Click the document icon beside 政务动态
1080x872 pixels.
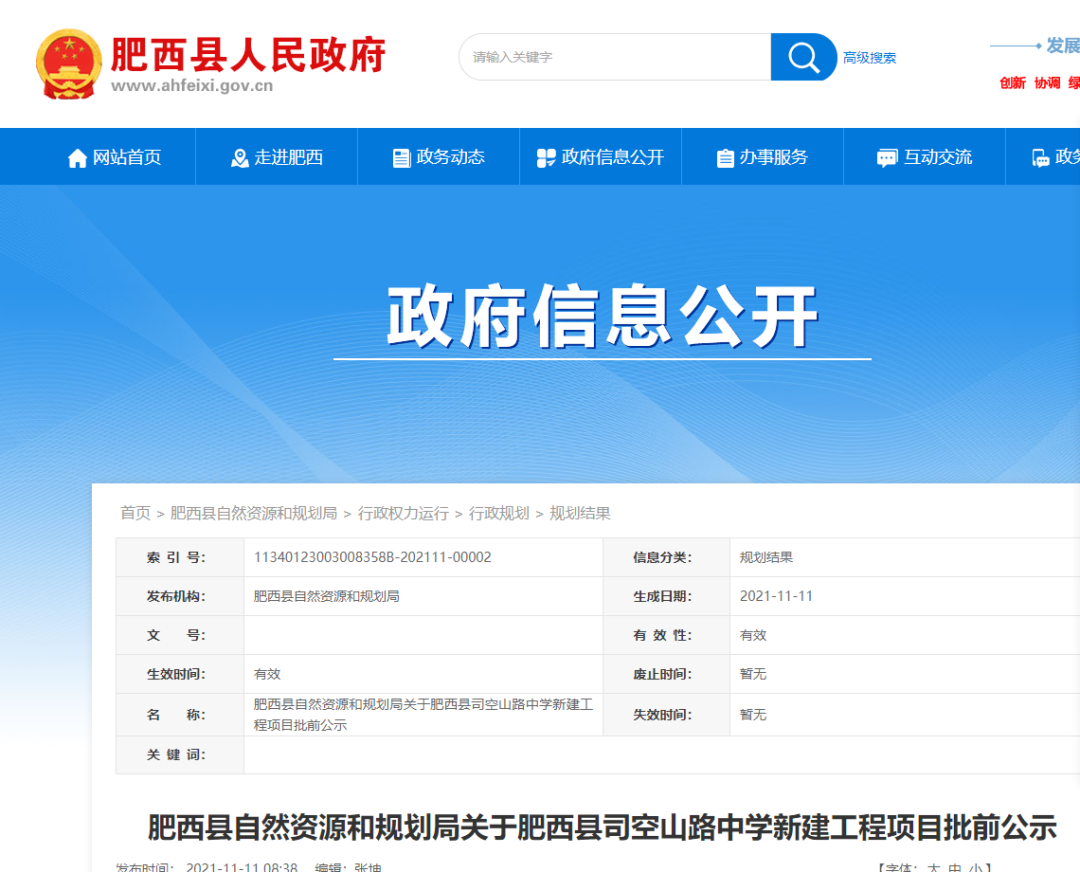tap(401, 158)
